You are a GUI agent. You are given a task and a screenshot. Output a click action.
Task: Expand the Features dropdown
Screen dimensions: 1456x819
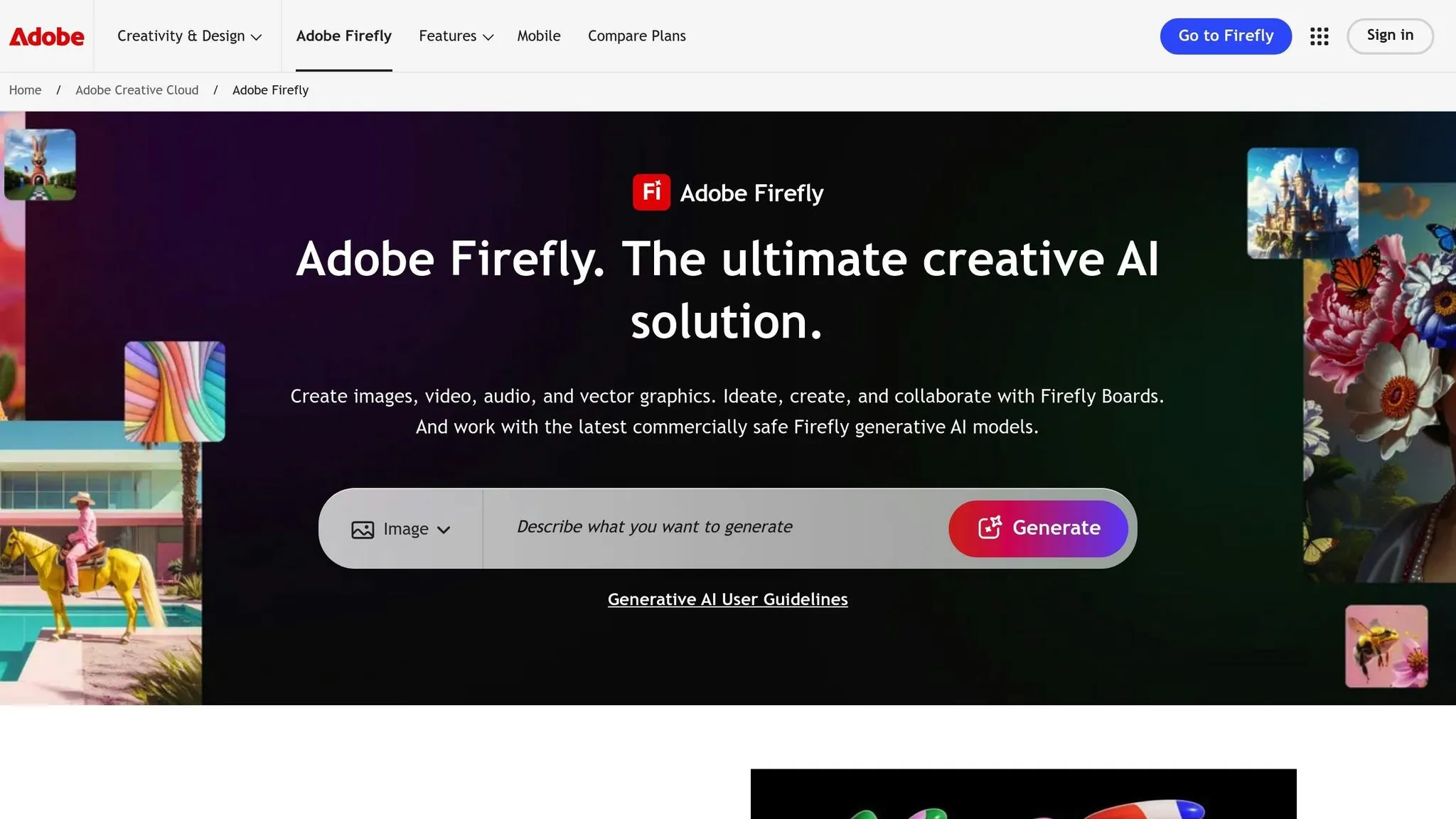[x=456, y=36]
